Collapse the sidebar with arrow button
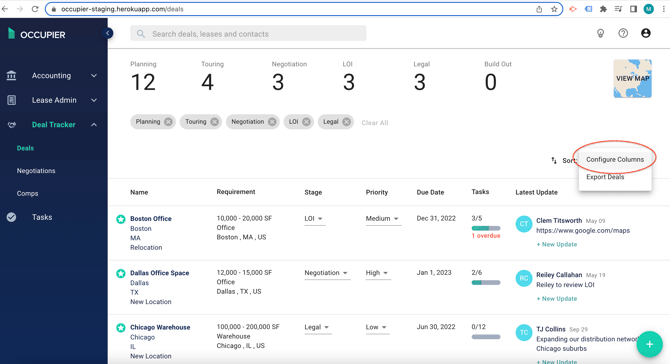 [x=108, y=33]
